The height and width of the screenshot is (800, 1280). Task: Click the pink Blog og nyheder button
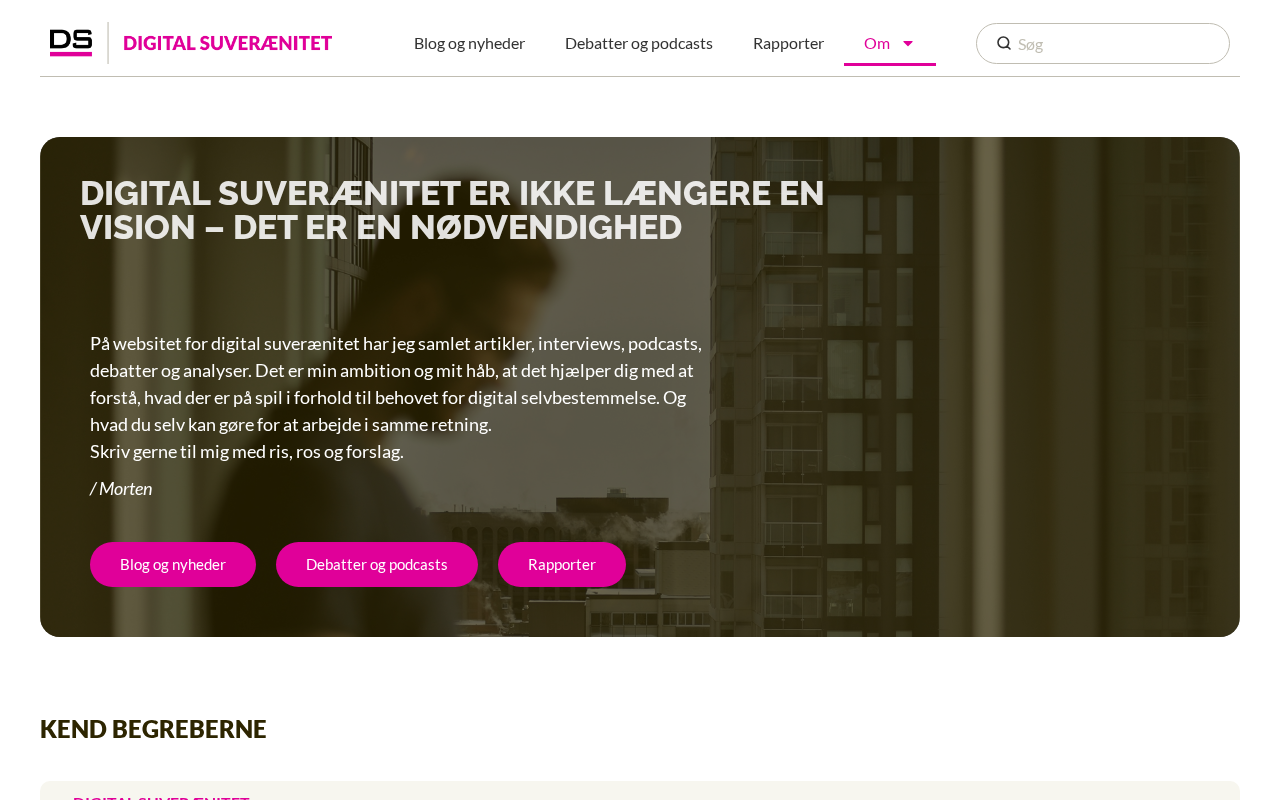coord(173,564)
